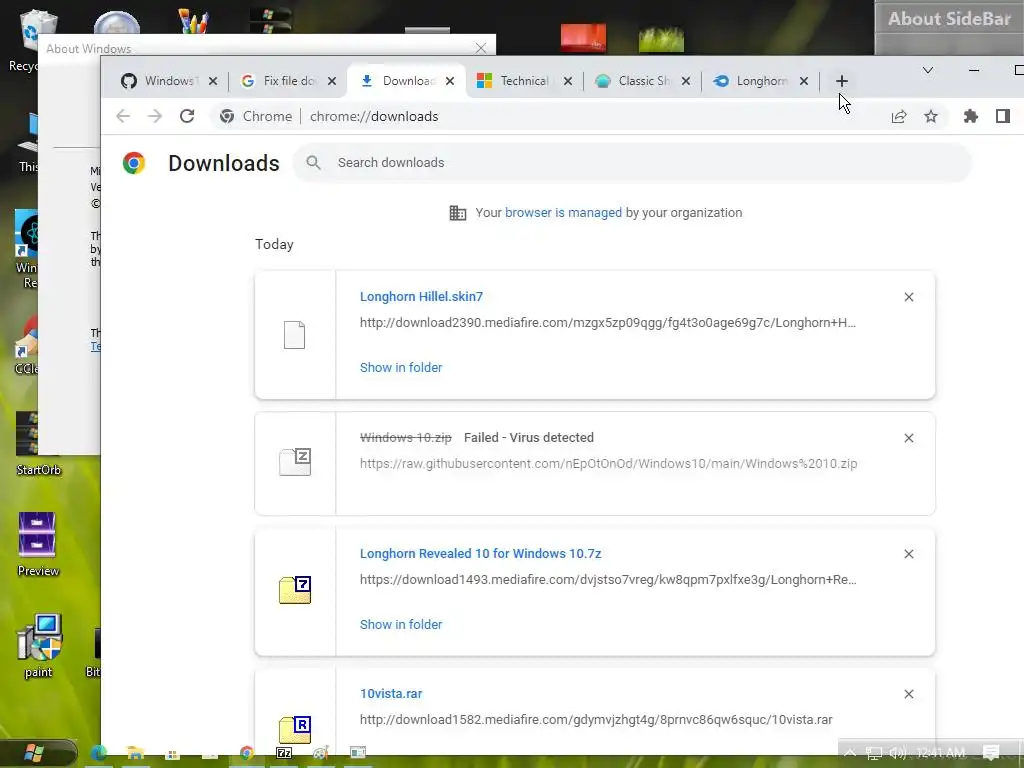
Task: Click the Search downloads field
Action: click(632, 163)
